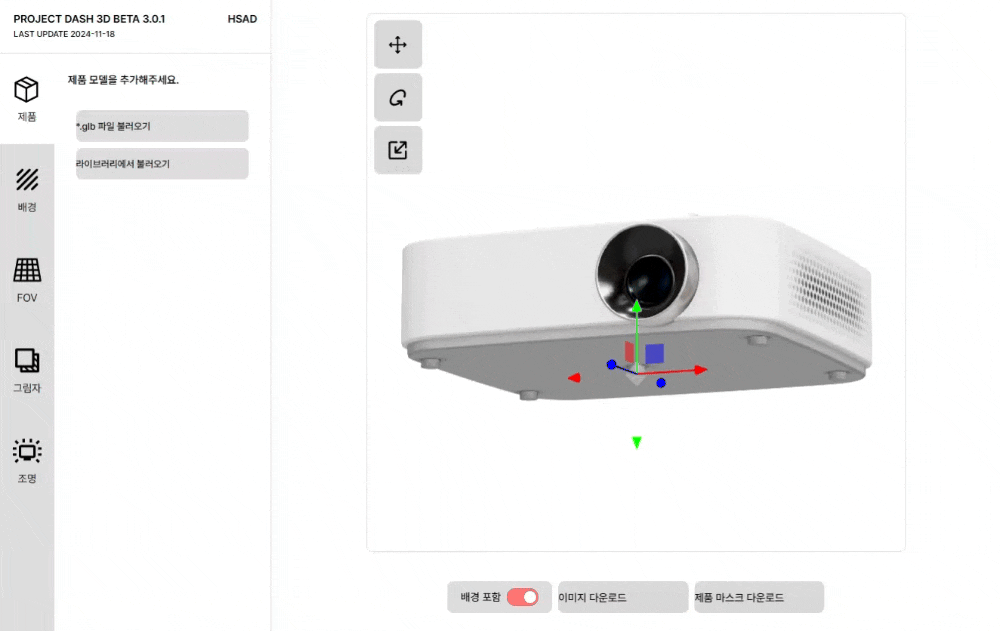The width and height of the screenshot is (1000, 631).
Task: Click the red plane handle square on gizmo
Action: coord(629,352)
